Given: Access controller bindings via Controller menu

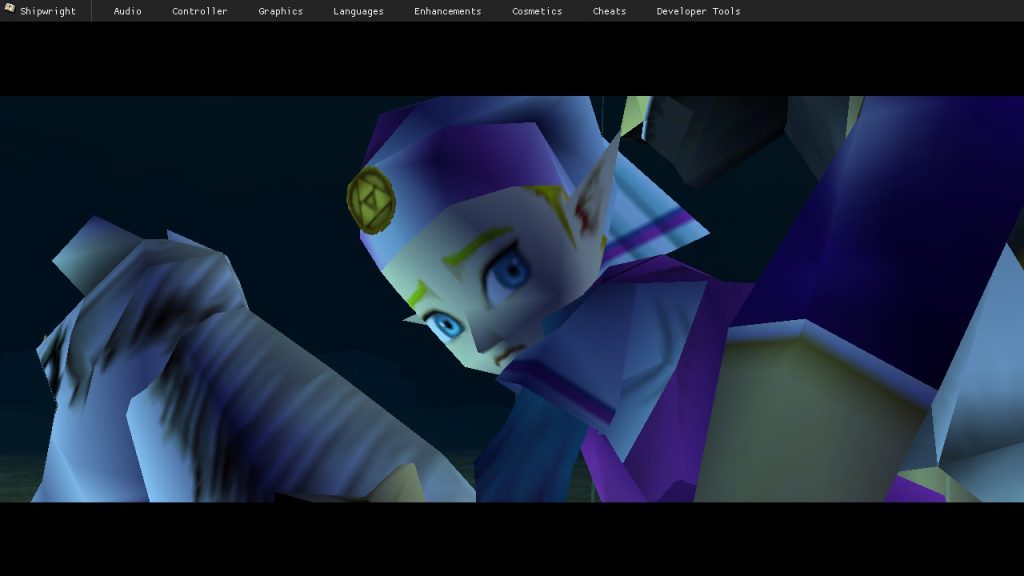Looking at the screenshot, I should [x=199, y=11].
